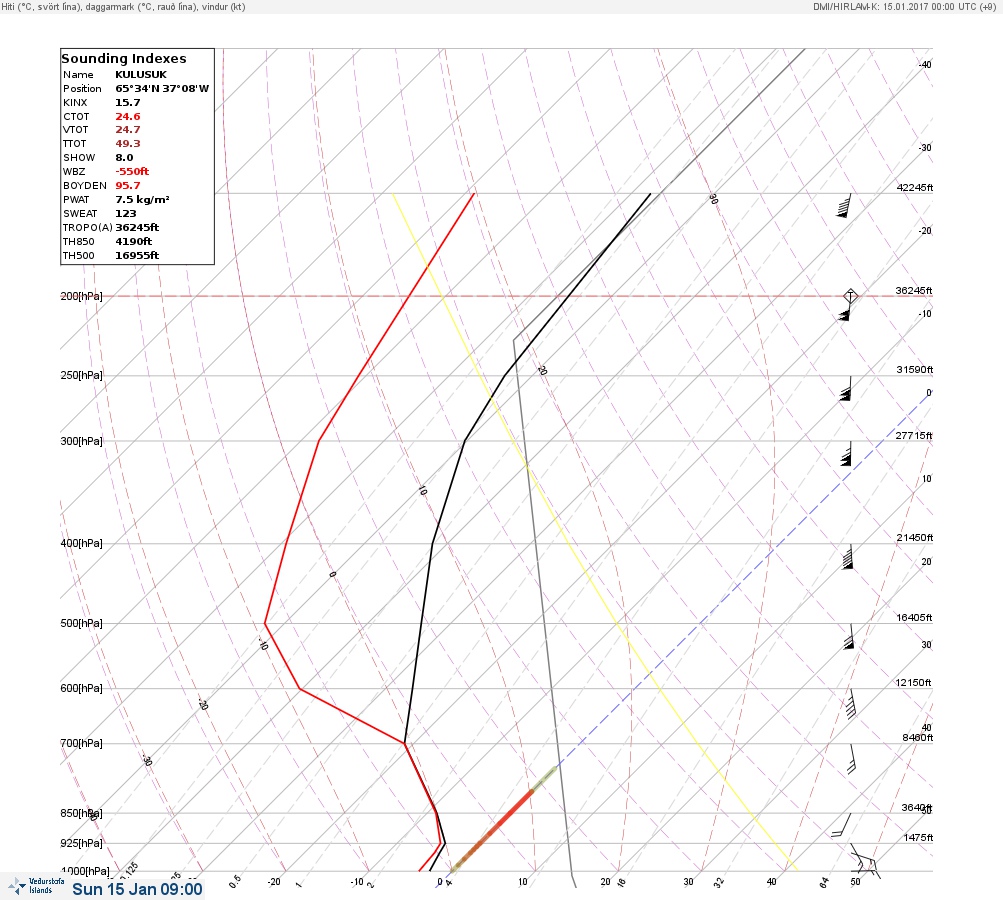Click the wind barb at the 400[hPa] level
Viewport: 1003px width, 900px height.
848,557
